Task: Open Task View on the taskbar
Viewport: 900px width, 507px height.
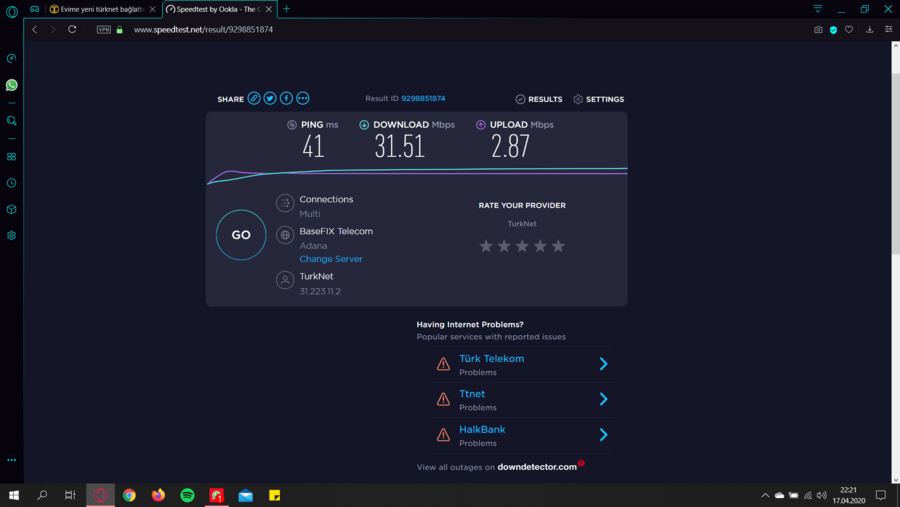Action: tap(70, 495)
